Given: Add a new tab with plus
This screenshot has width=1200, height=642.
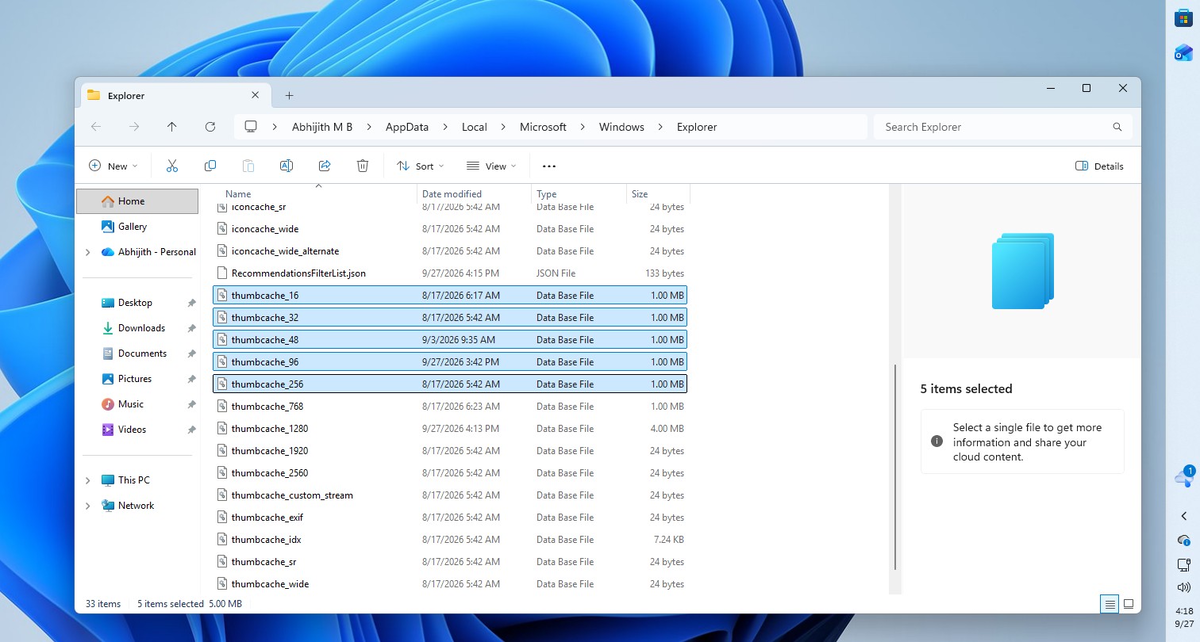Looking at the screenshot, I should [x=289, y=95].
